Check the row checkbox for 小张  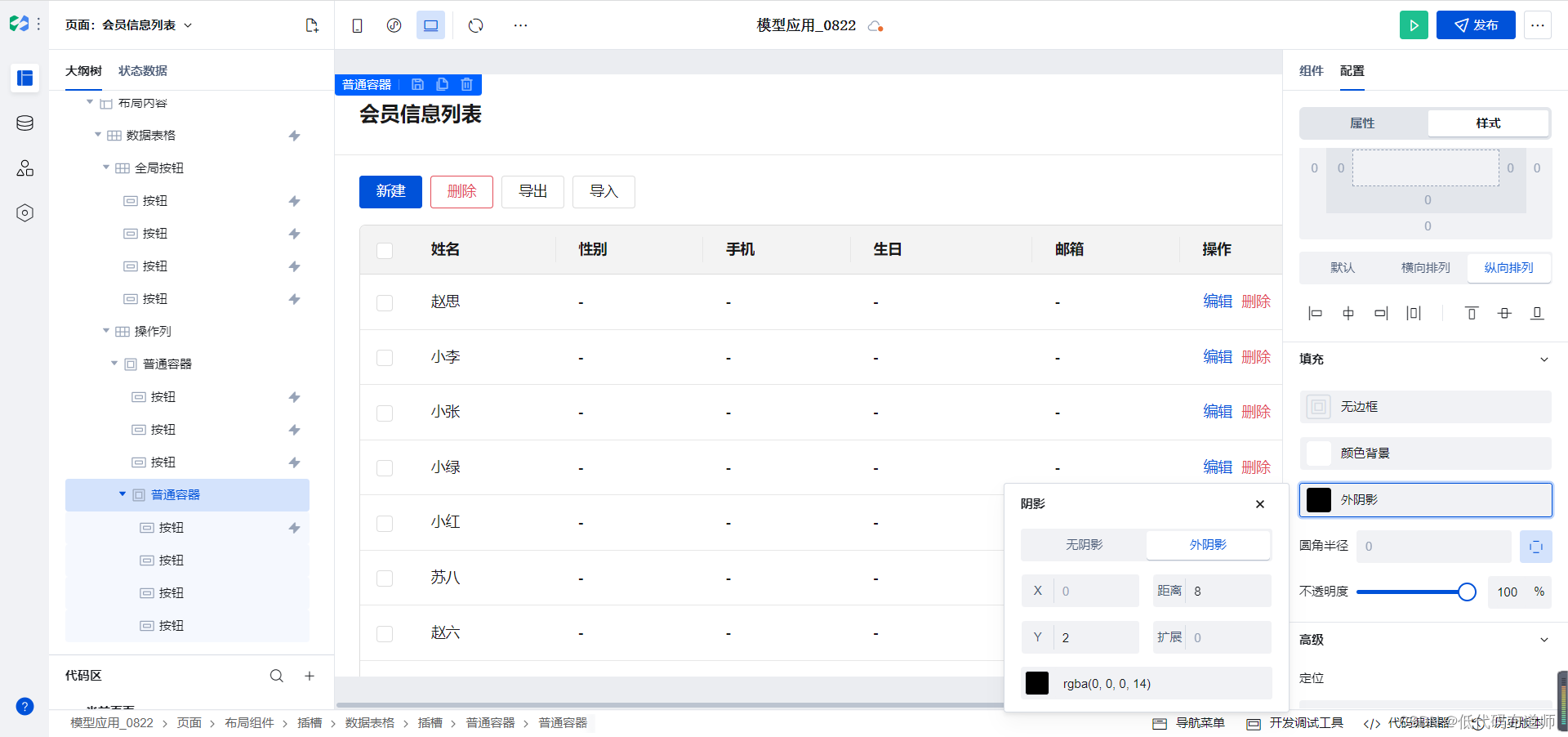click(385, 413)
